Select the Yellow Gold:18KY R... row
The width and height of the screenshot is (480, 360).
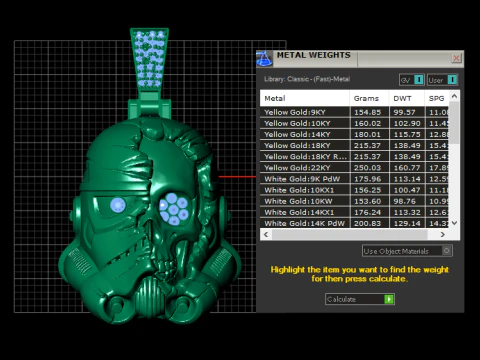tap(354, 157)
